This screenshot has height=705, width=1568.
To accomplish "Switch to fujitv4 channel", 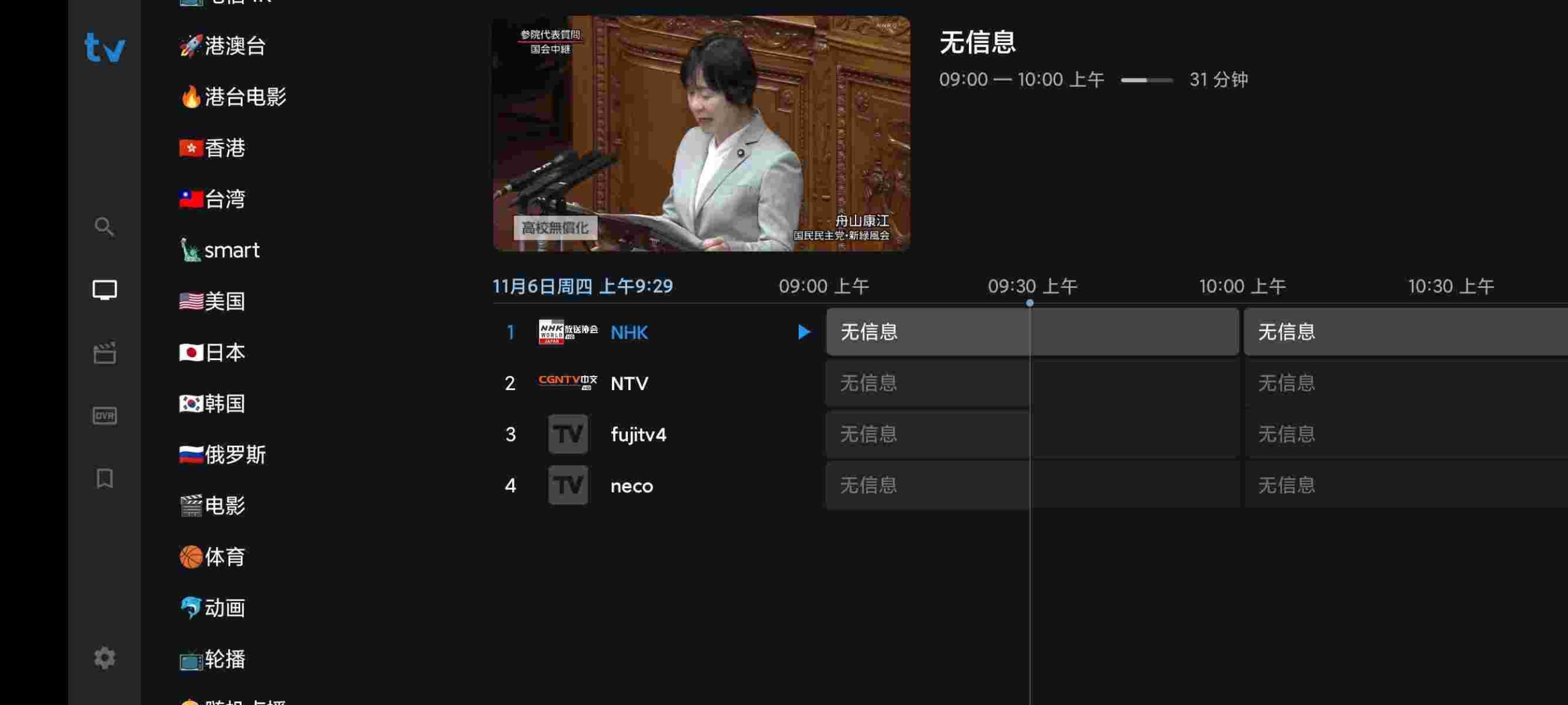I will click(x=638, y=434).
